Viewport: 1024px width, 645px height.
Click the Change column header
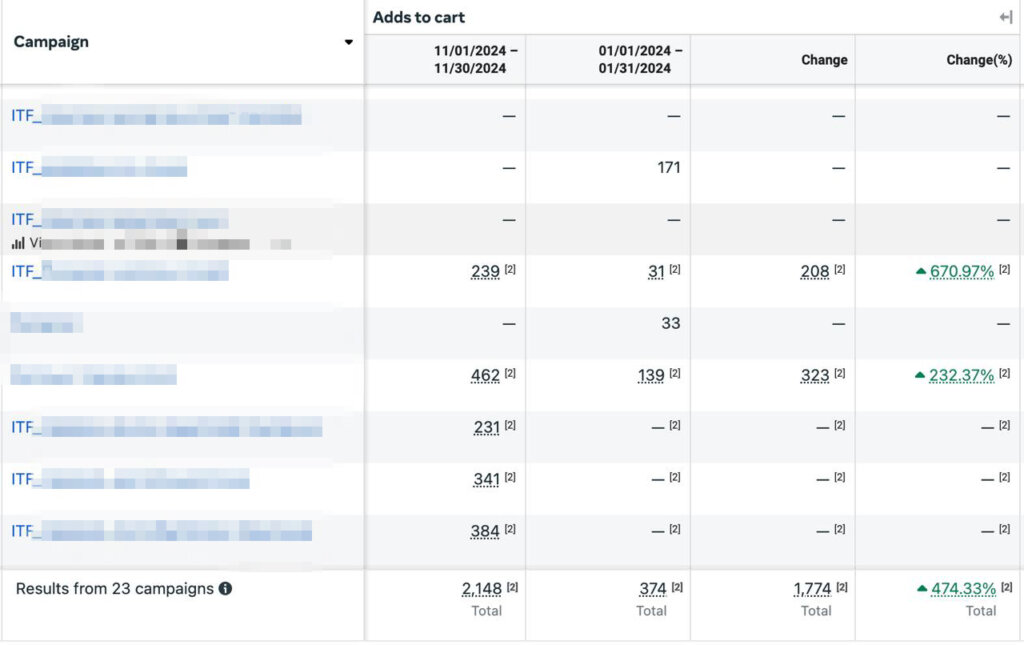click(824, 60)
